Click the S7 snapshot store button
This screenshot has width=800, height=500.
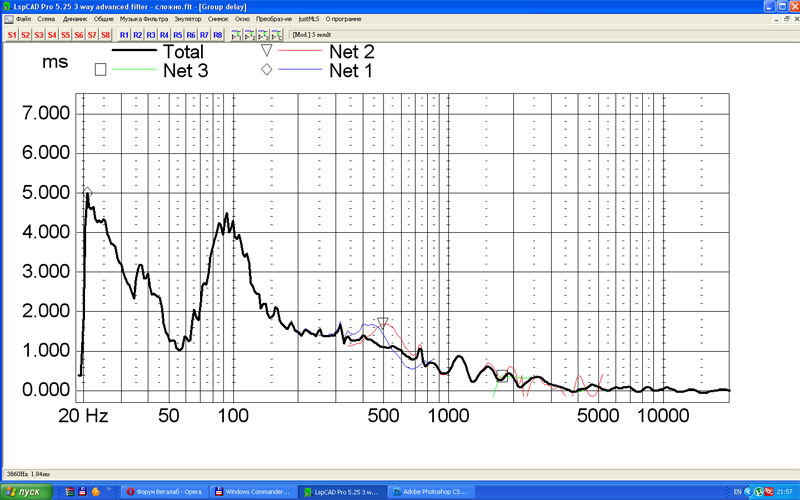(92, 35)
